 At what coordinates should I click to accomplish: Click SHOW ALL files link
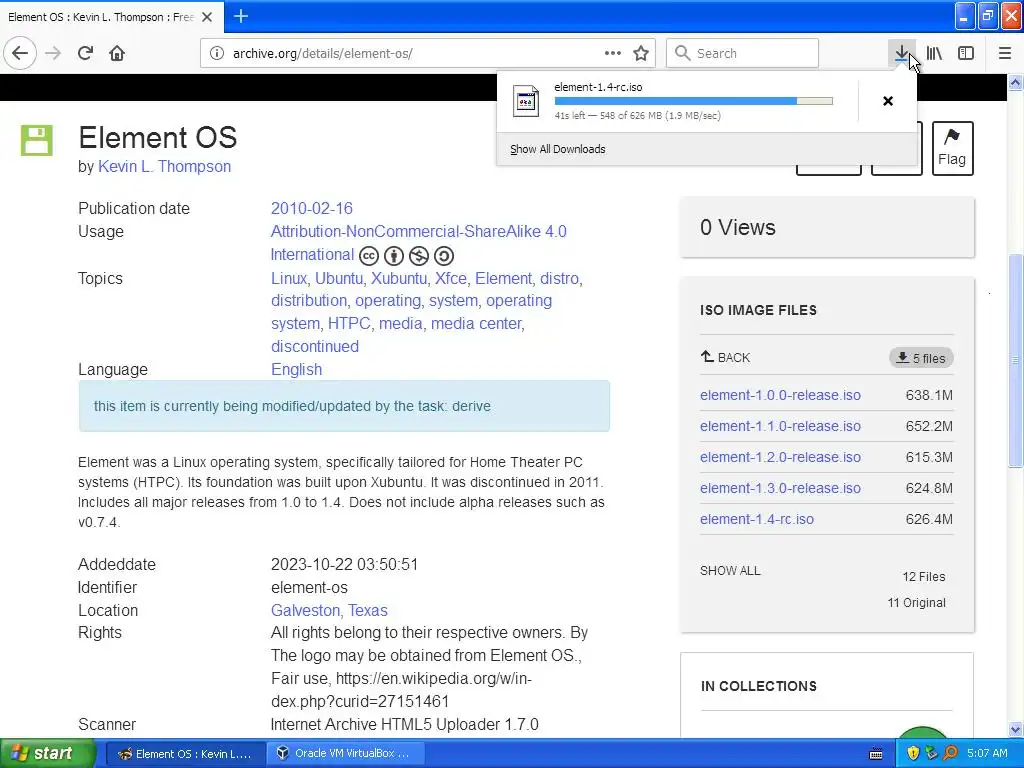pos(730,571)
